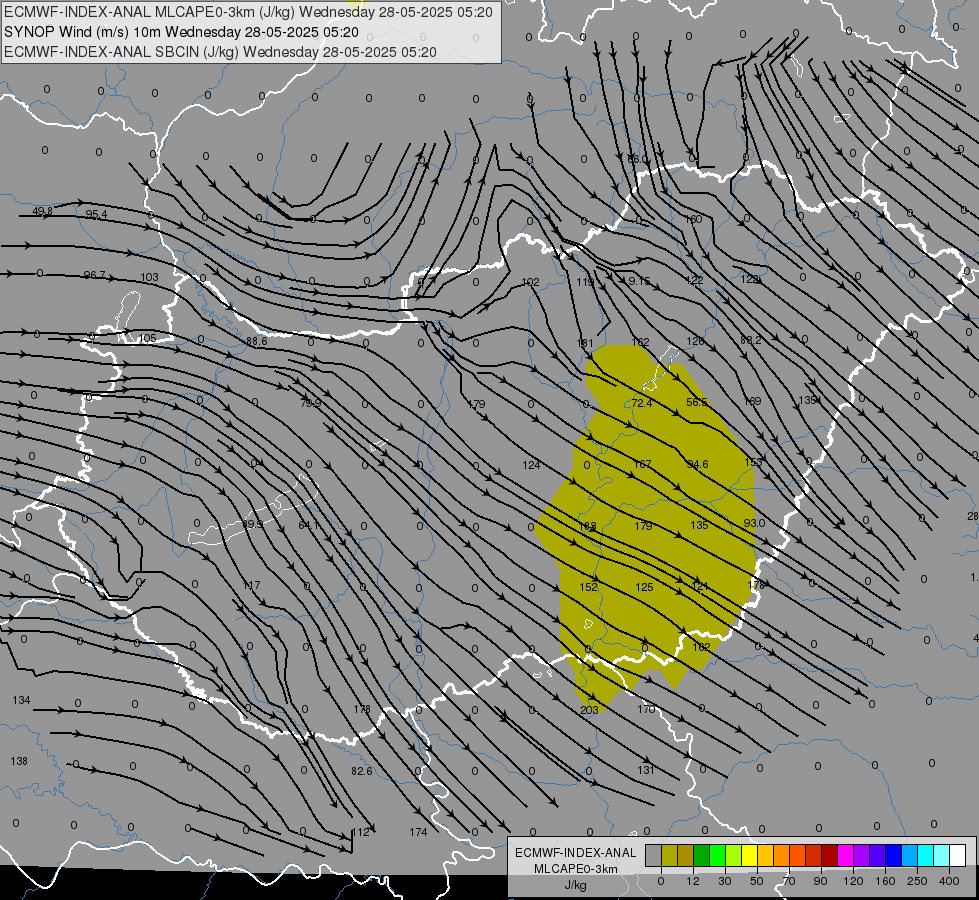This screenshot has height=900, width=979.
Task: Click the map value 134
Action: [21, 700]
